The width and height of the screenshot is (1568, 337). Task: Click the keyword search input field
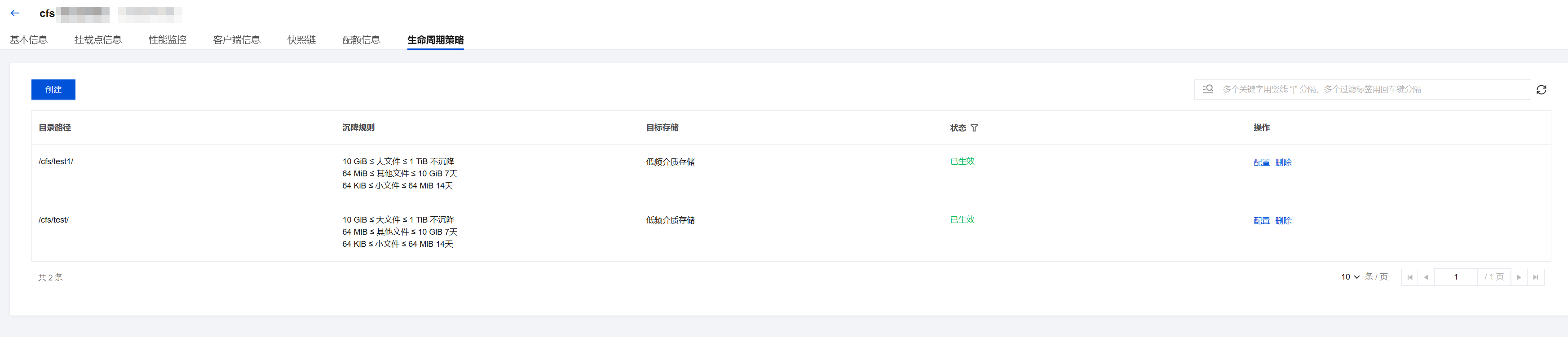click(x=1369, y=89)
